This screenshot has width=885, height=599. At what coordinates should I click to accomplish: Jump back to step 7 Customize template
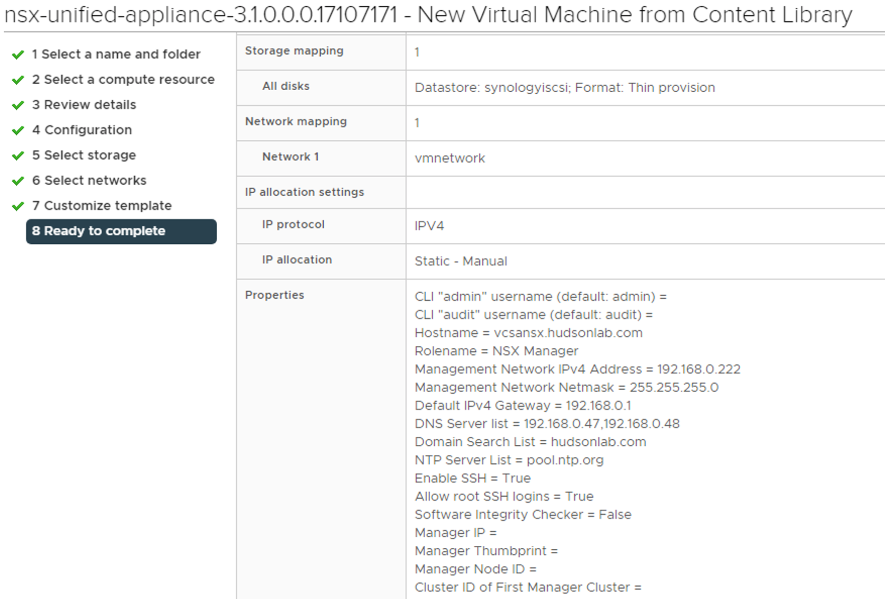(102, 206)
